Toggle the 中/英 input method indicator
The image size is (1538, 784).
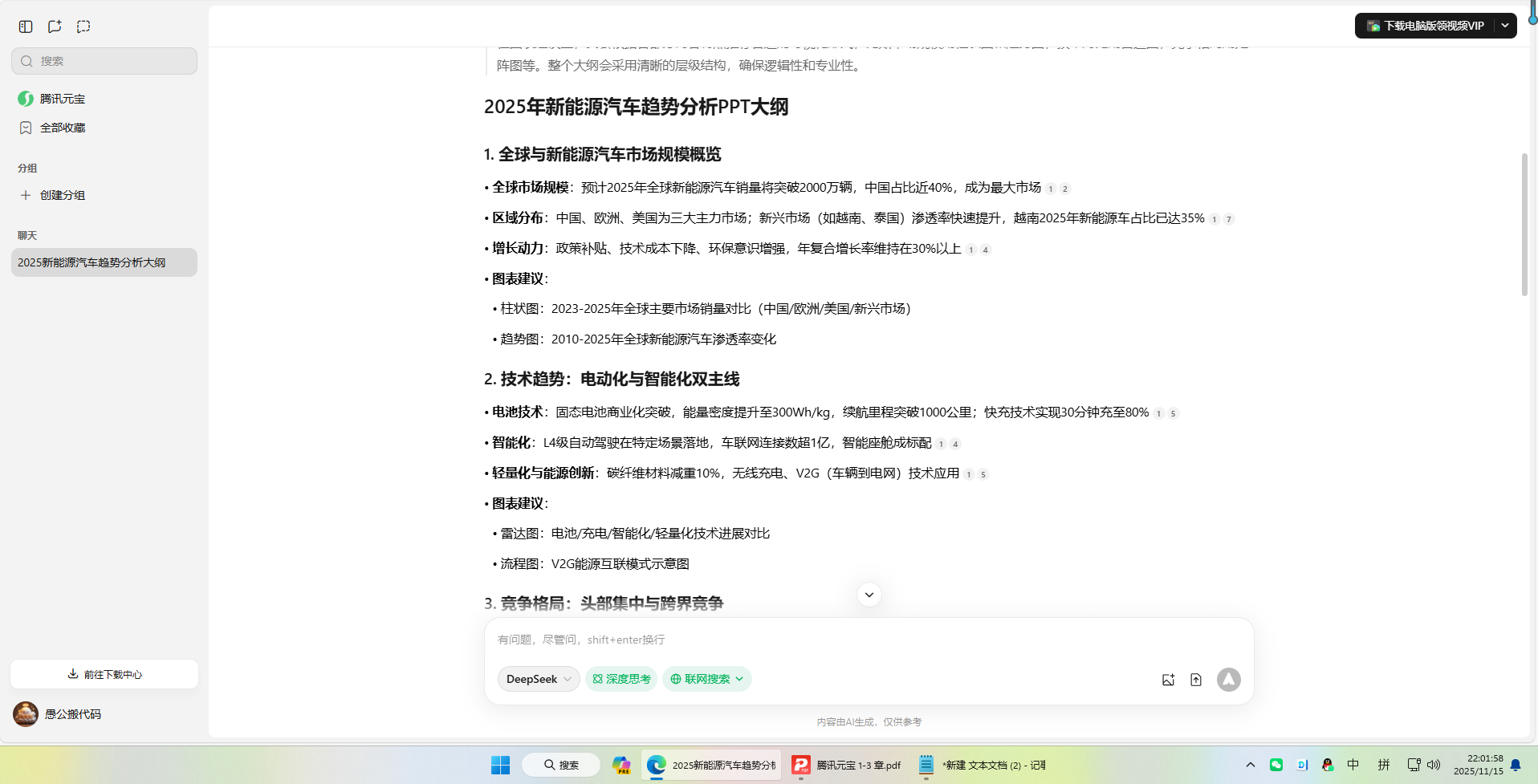click(x=1353, y=765)
